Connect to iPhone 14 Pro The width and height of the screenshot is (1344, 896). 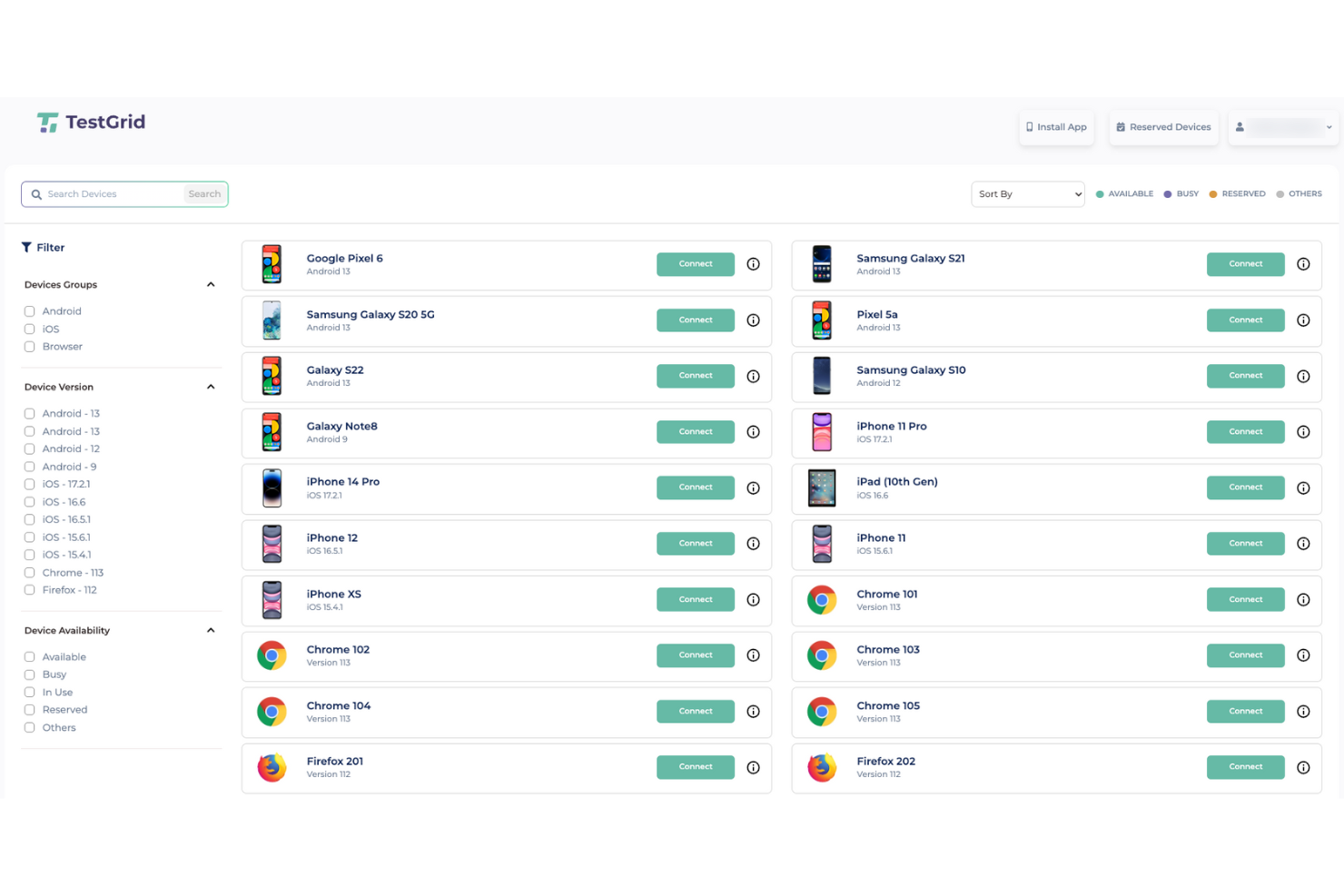[x=696, y=487]
